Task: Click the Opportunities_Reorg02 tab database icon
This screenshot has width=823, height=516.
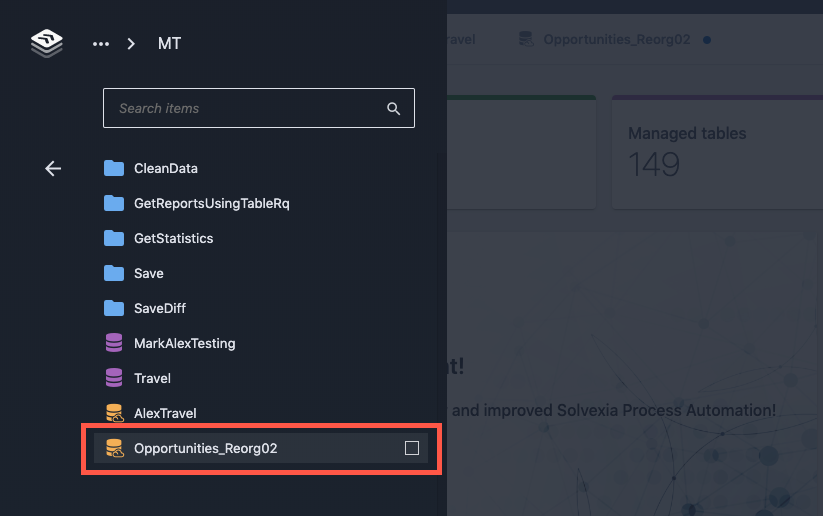Action: 526,40
